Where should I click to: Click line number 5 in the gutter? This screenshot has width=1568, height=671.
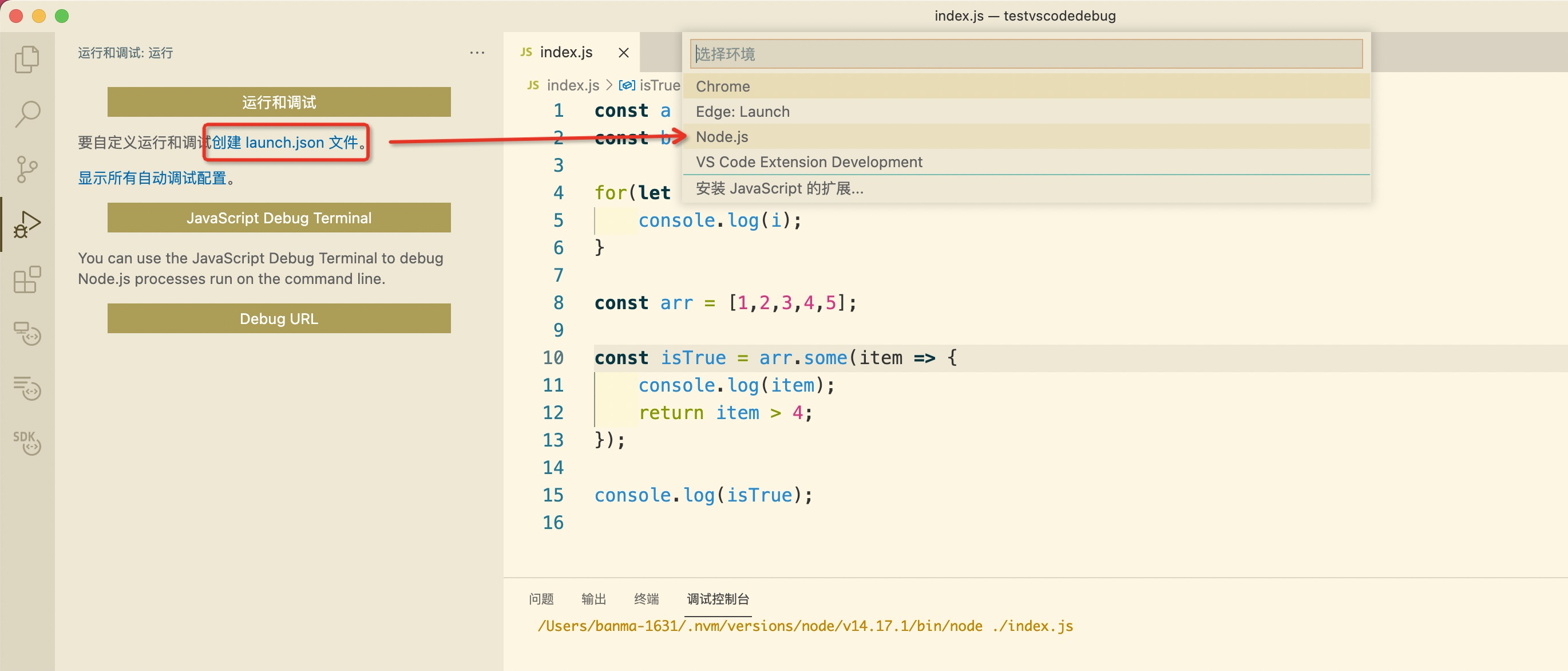pos(558,220)
